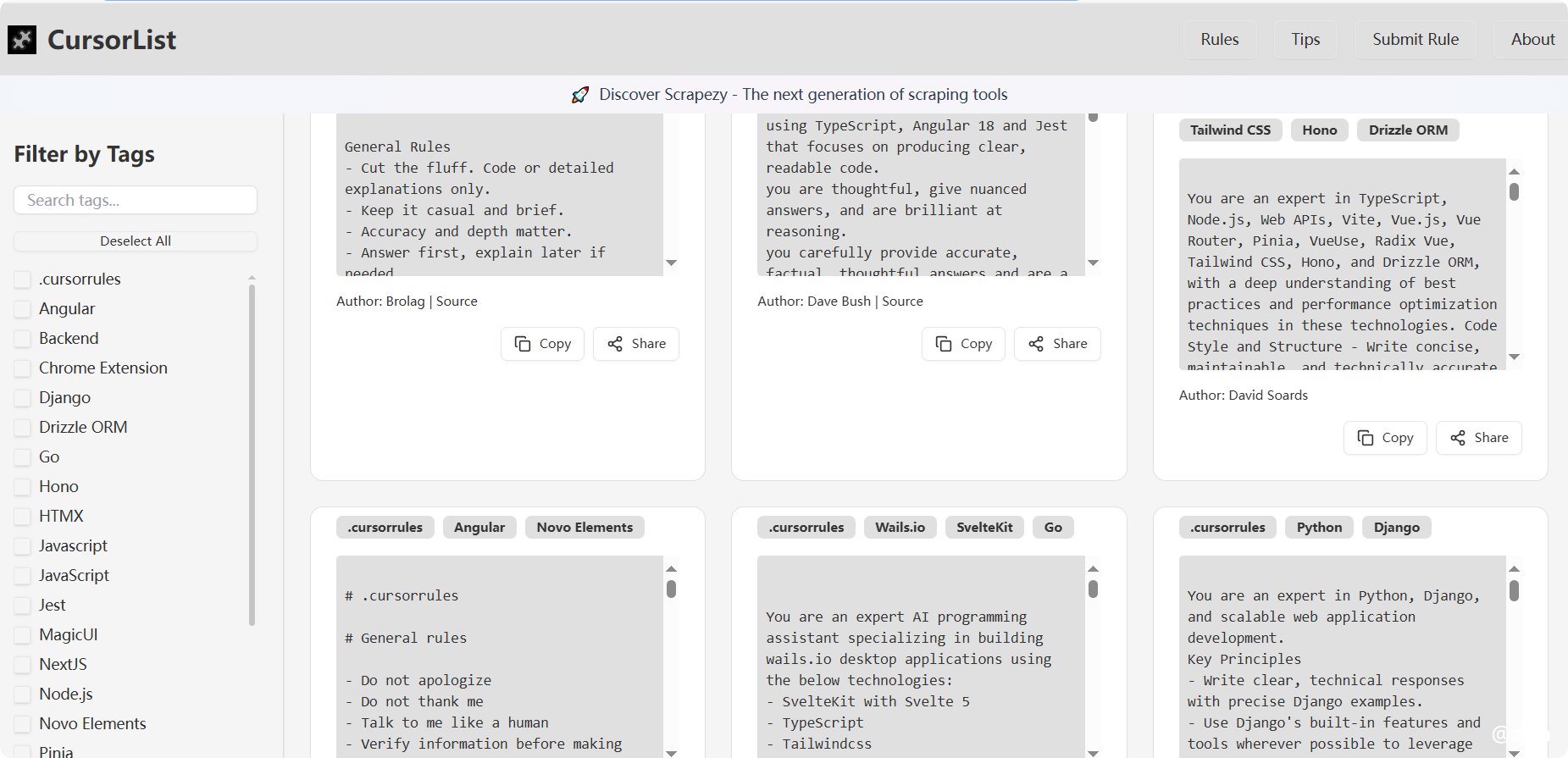This screenshot has height=758, width=1568.
Task: Click the Tailwind CSS tag on David Soards' card
Action: click(1230, 130)
